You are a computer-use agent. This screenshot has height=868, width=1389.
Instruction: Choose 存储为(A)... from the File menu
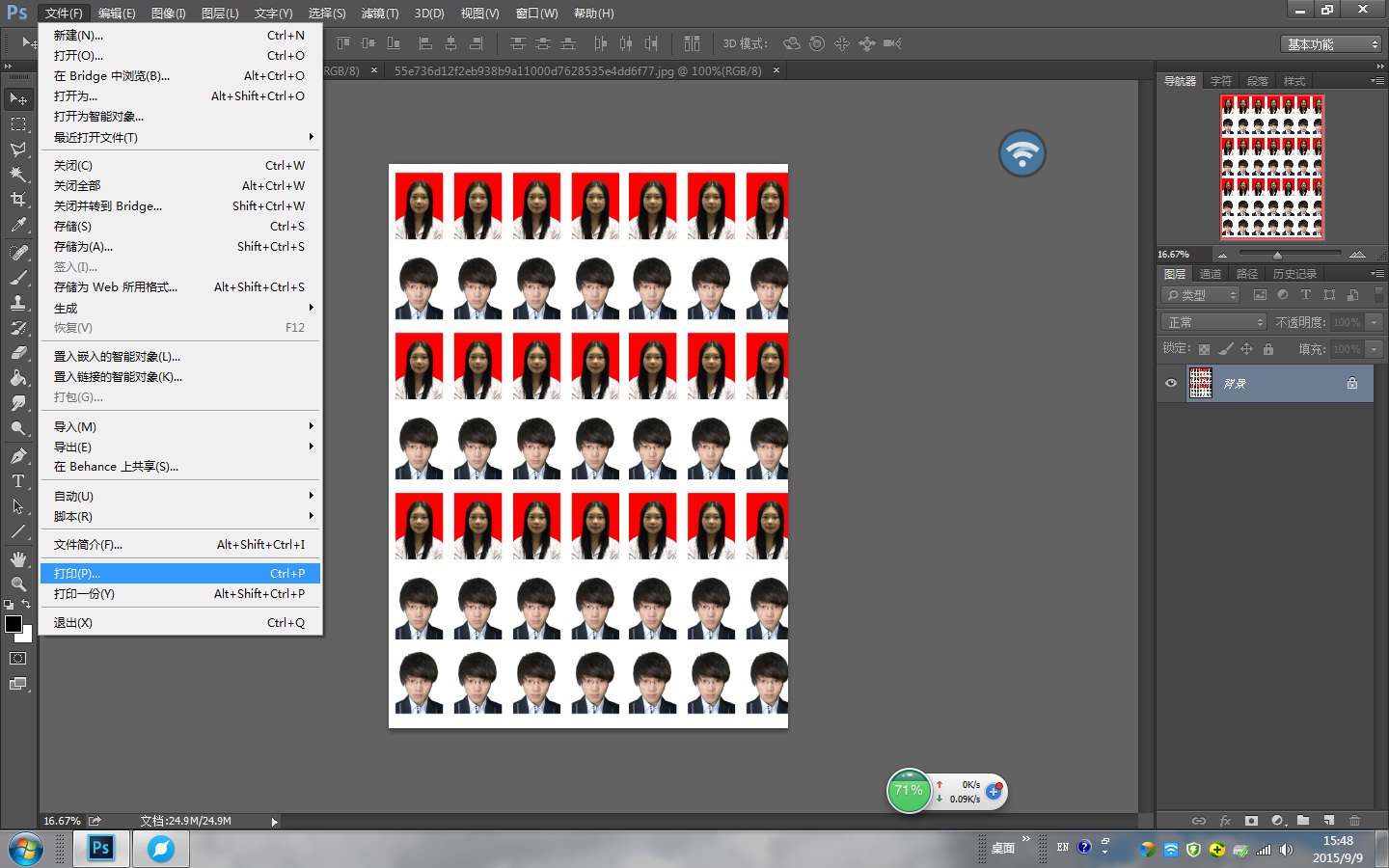(180, 246)
